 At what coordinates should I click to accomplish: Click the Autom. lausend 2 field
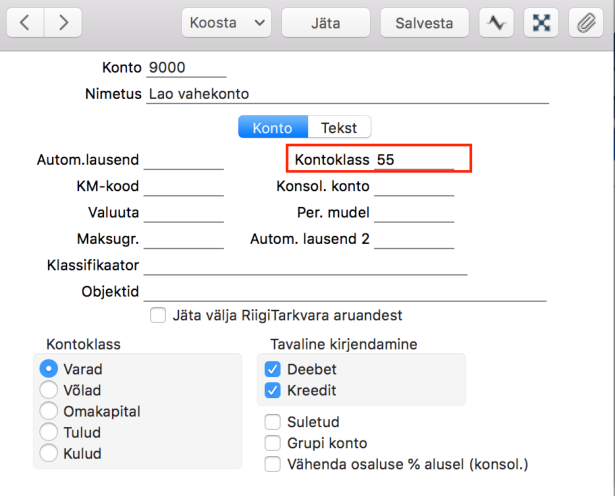click(x=414, y=239)
